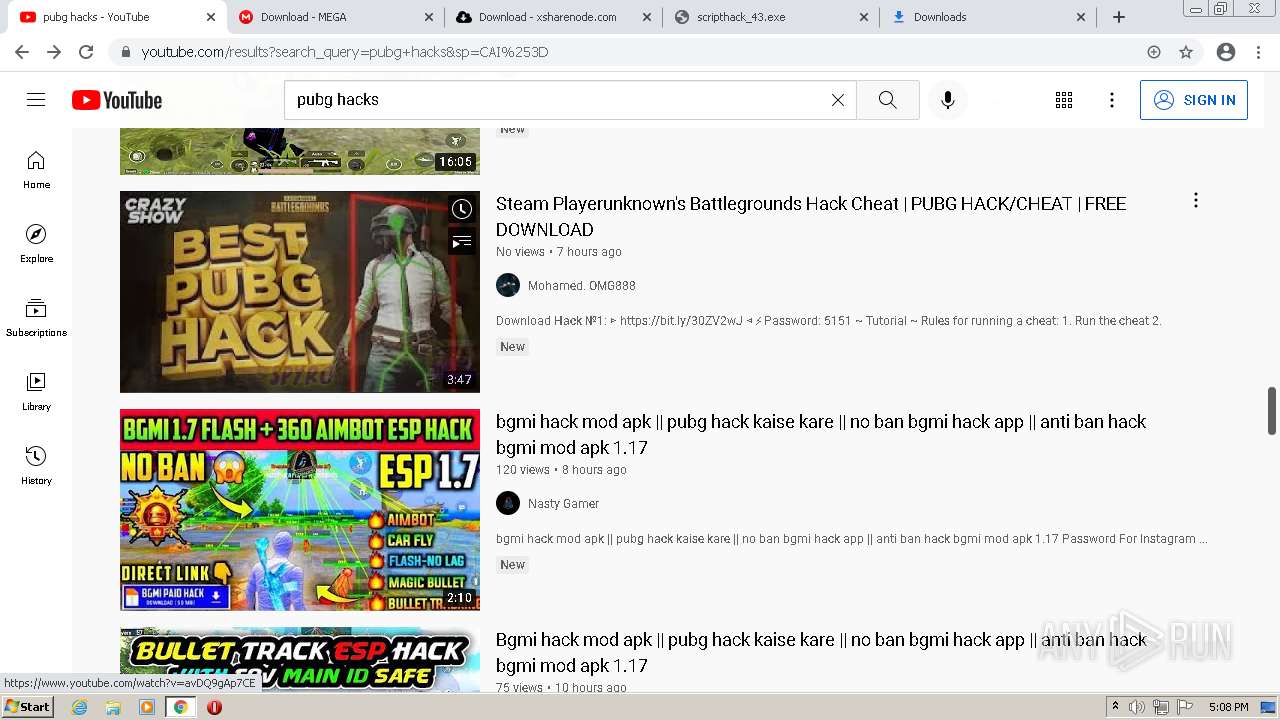The height and width of the screenshot is (720, 1280).
Task: Open BGMI 1.7 Flash Aimbot thumbnail
Action: (x=300, y=510)
